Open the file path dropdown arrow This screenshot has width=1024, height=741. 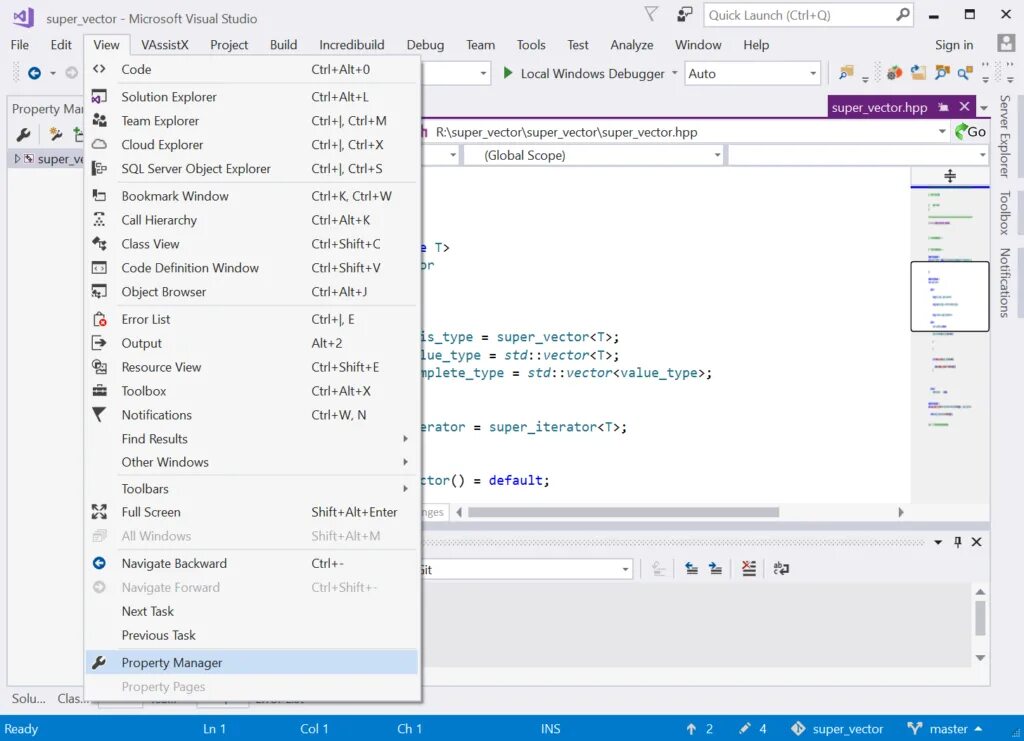(942, 132)
